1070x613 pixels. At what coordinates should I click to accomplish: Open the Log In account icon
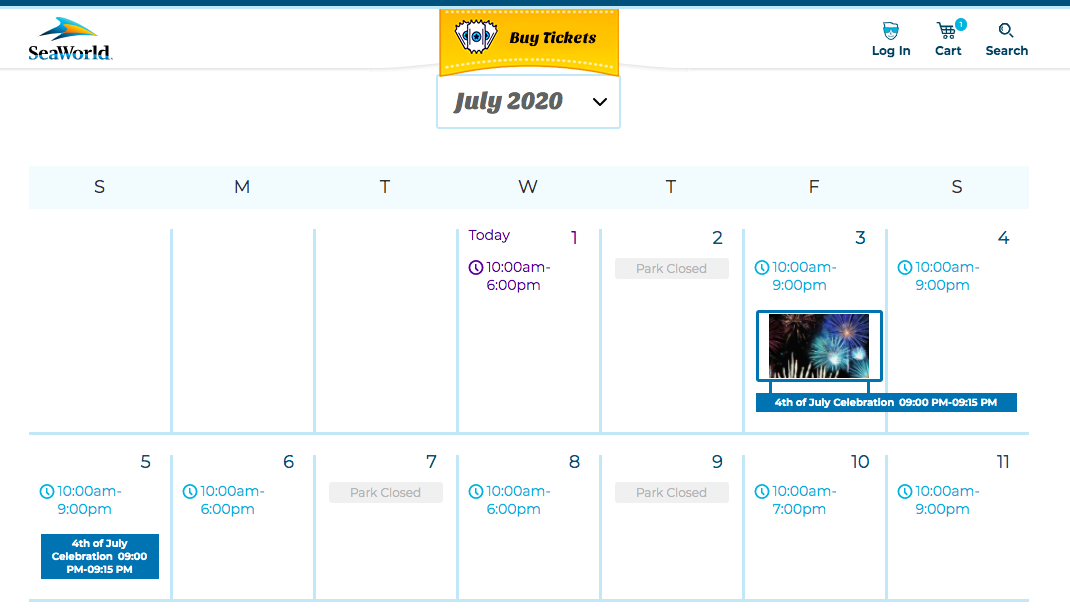point(890,31)
